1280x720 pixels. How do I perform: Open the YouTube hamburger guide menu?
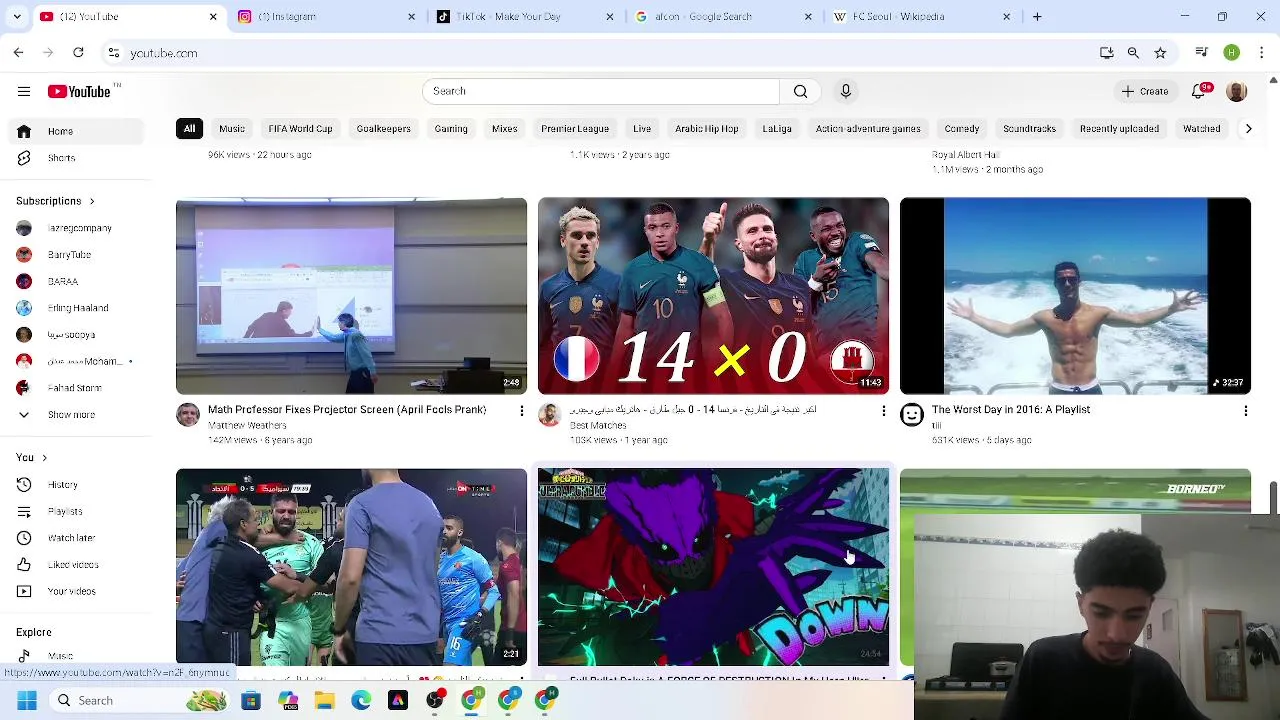(24, 91)
